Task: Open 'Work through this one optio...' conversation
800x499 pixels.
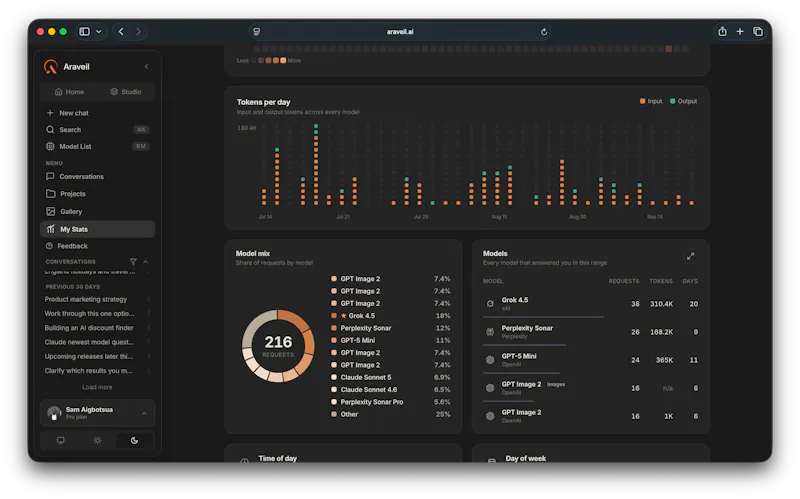Action: (89, 314)
